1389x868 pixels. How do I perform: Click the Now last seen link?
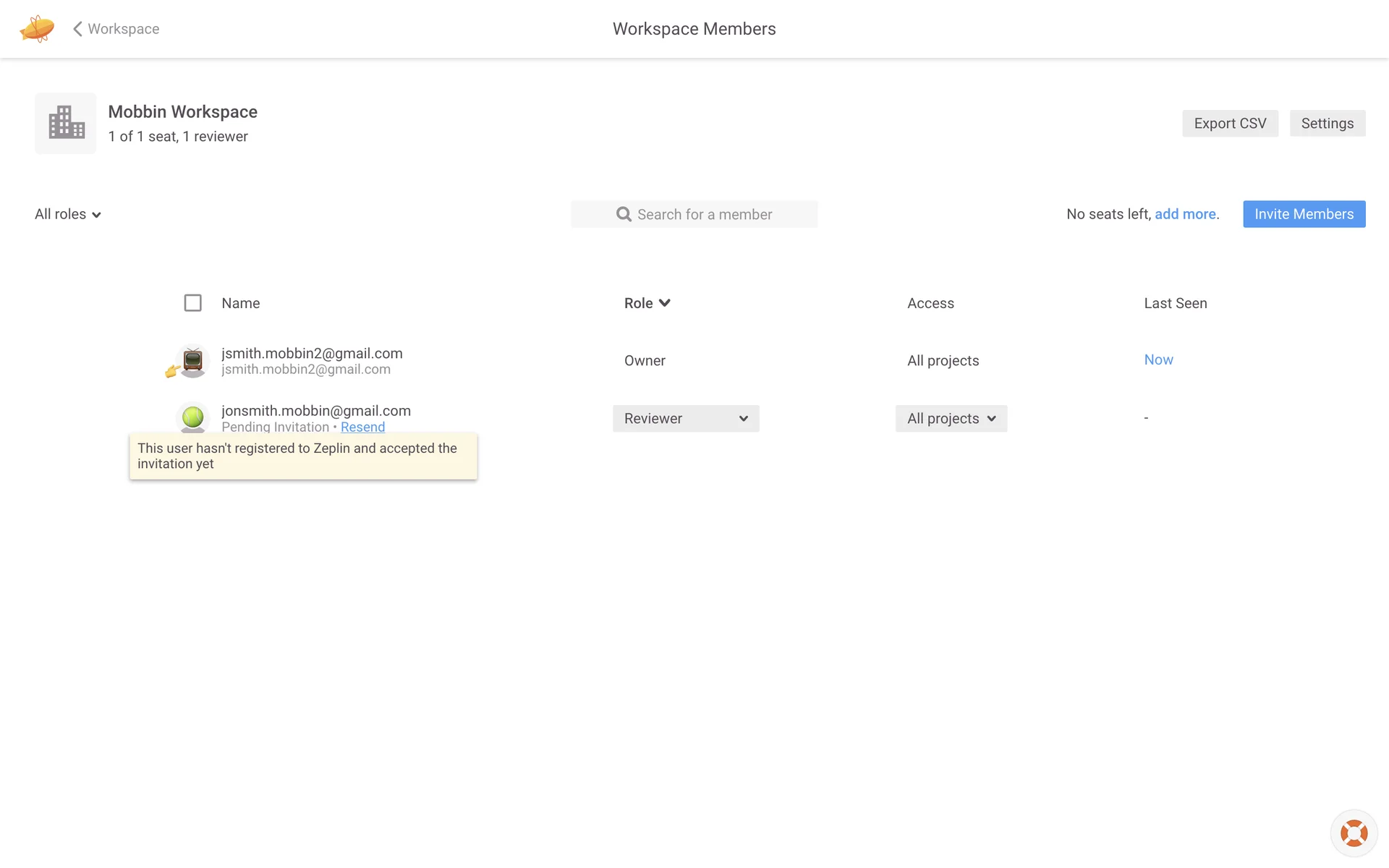(x=1158, y=359)
